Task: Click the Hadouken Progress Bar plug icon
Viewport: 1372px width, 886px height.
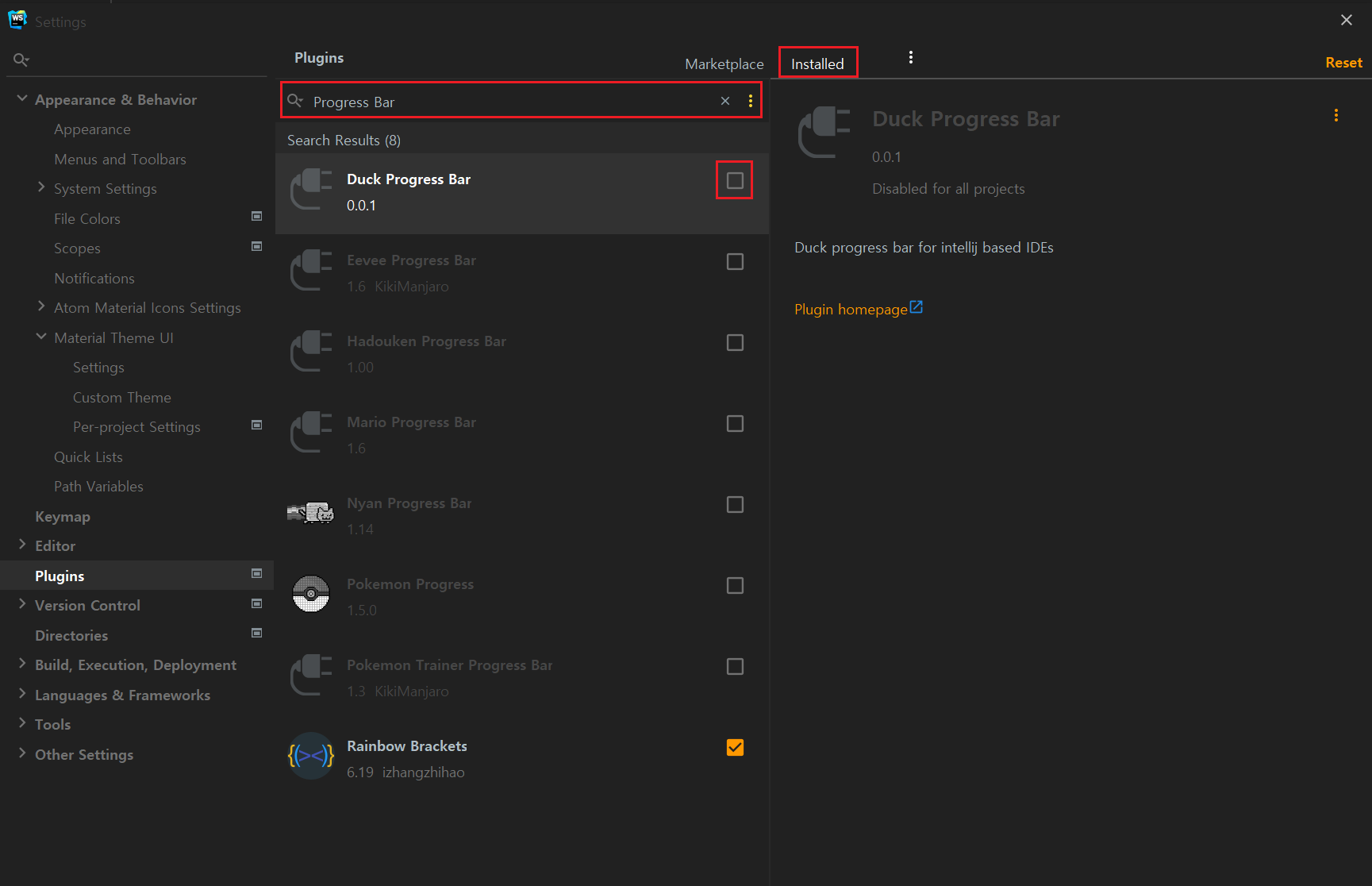Action: (310, 351)
